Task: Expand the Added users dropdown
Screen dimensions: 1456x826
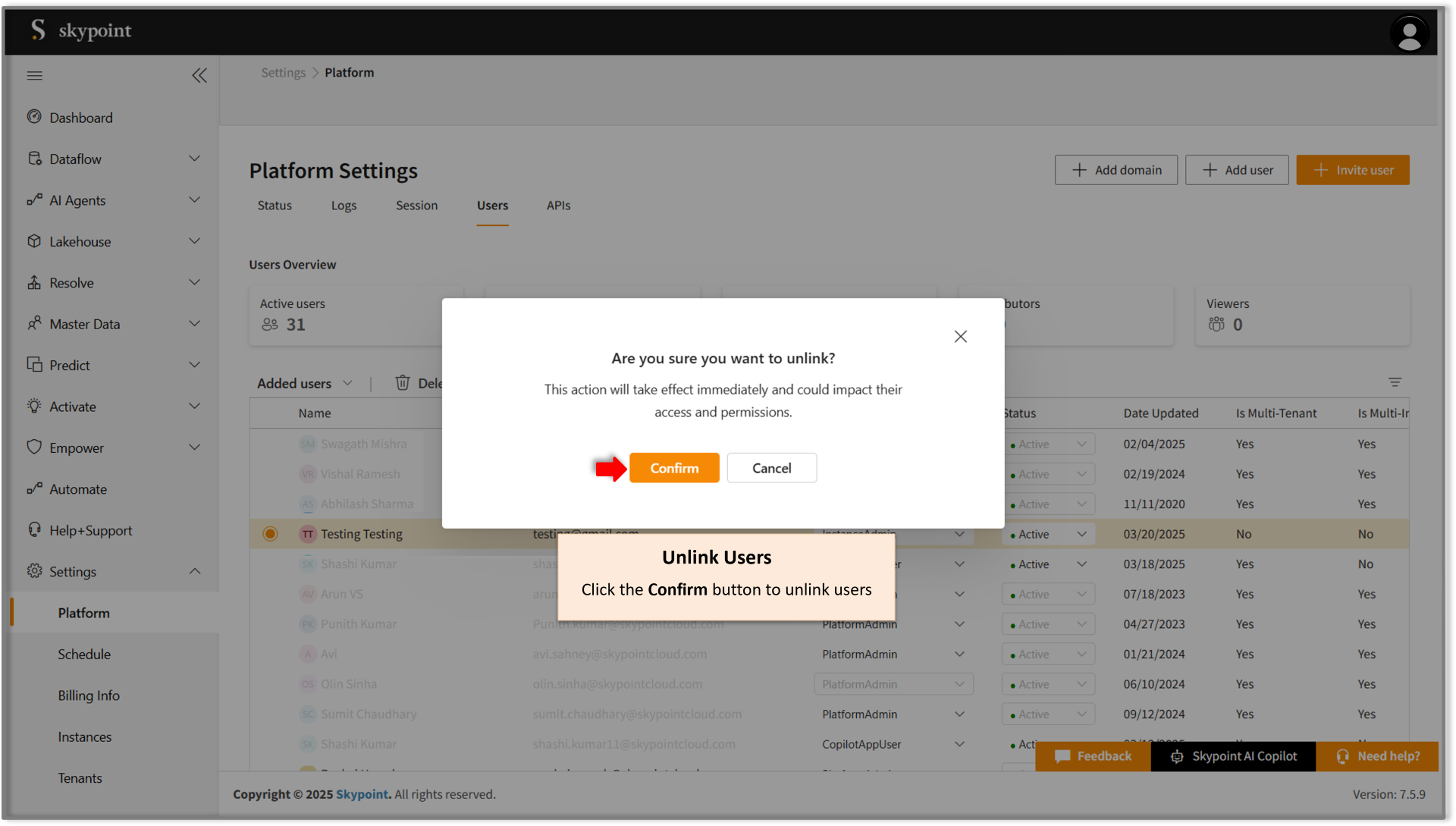Action: [x=348, y=383]
